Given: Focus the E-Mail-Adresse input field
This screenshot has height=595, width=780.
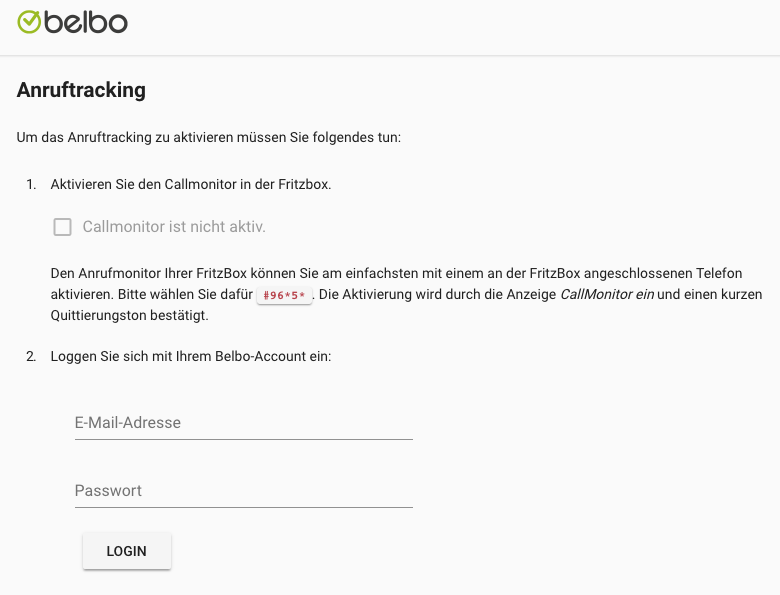Looking at the screenshot, I should point(244,423).
